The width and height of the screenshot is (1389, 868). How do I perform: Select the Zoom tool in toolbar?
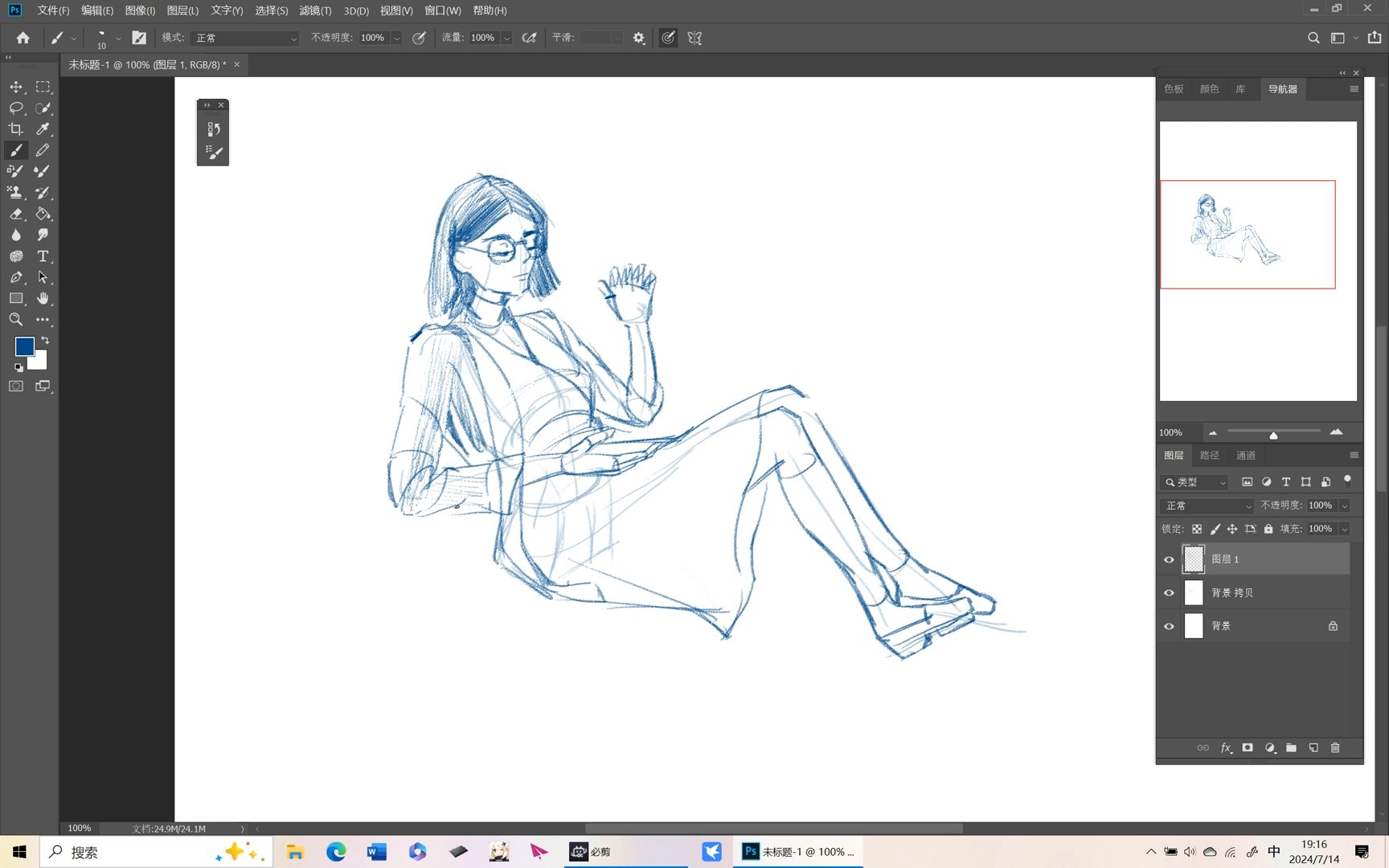[16, 319]
